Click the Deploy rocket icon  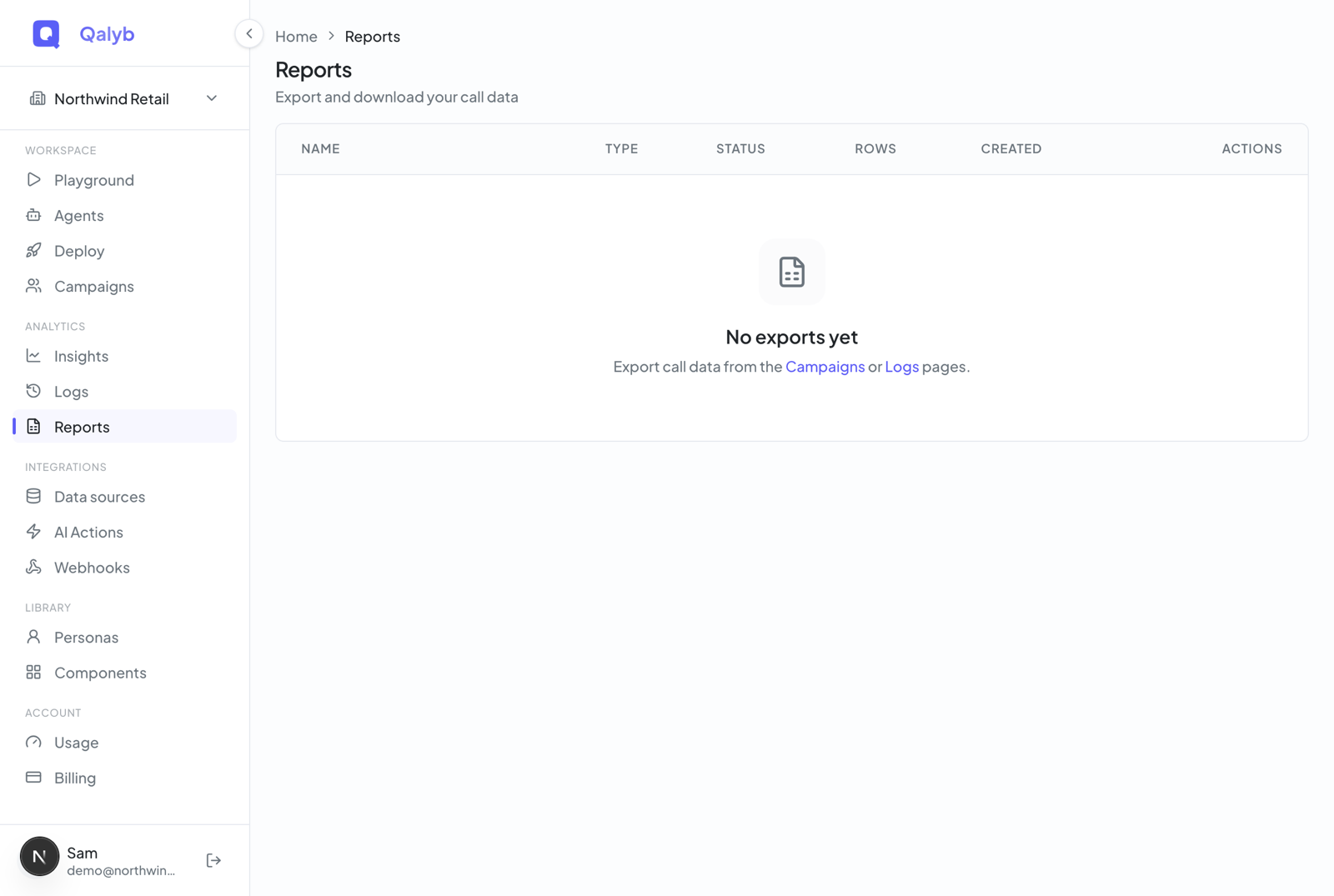[x=33, y=251]
